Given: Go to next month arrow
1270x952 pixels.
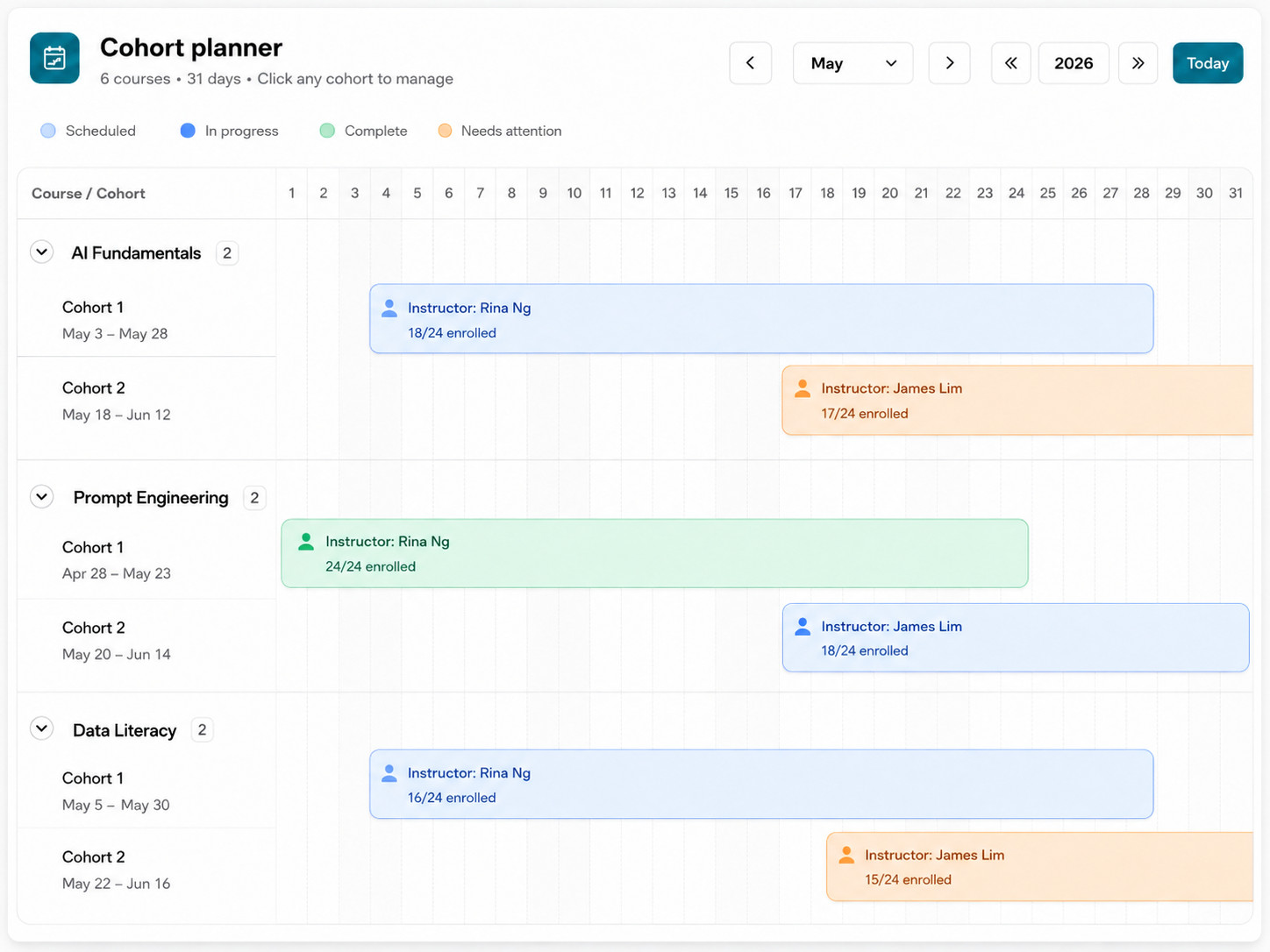Looking at the screenshot, I should (949, 63).
